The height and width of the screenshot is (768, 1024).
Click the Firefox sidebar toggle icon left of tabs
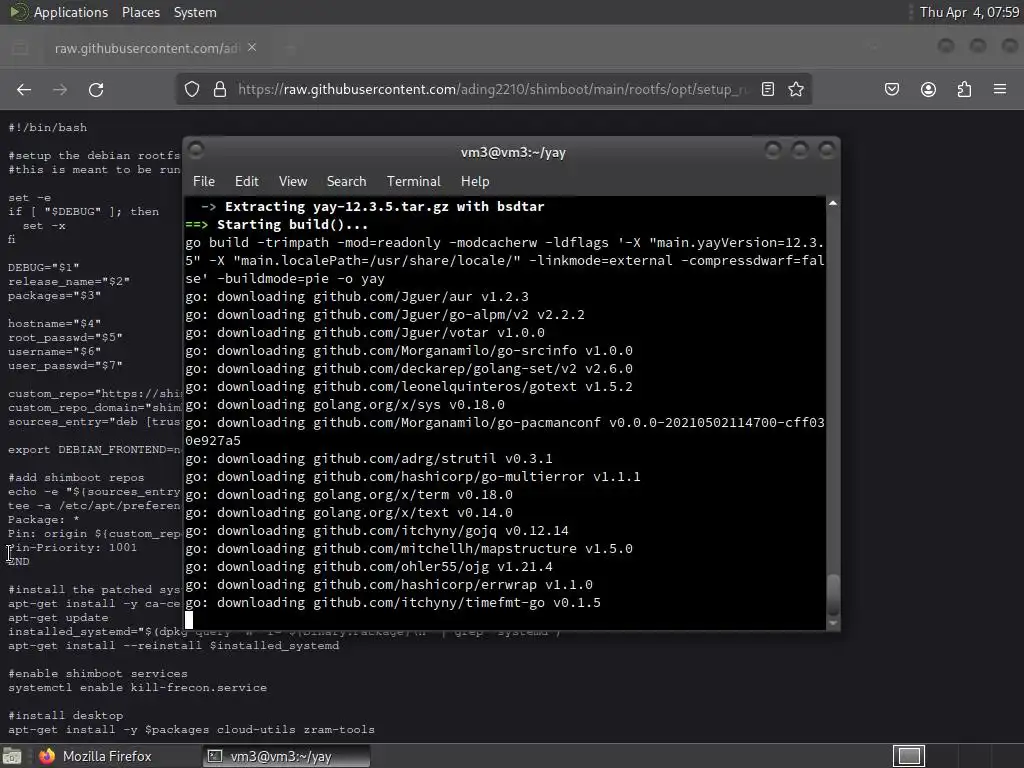pyautogui.click(x=20, y=48)
